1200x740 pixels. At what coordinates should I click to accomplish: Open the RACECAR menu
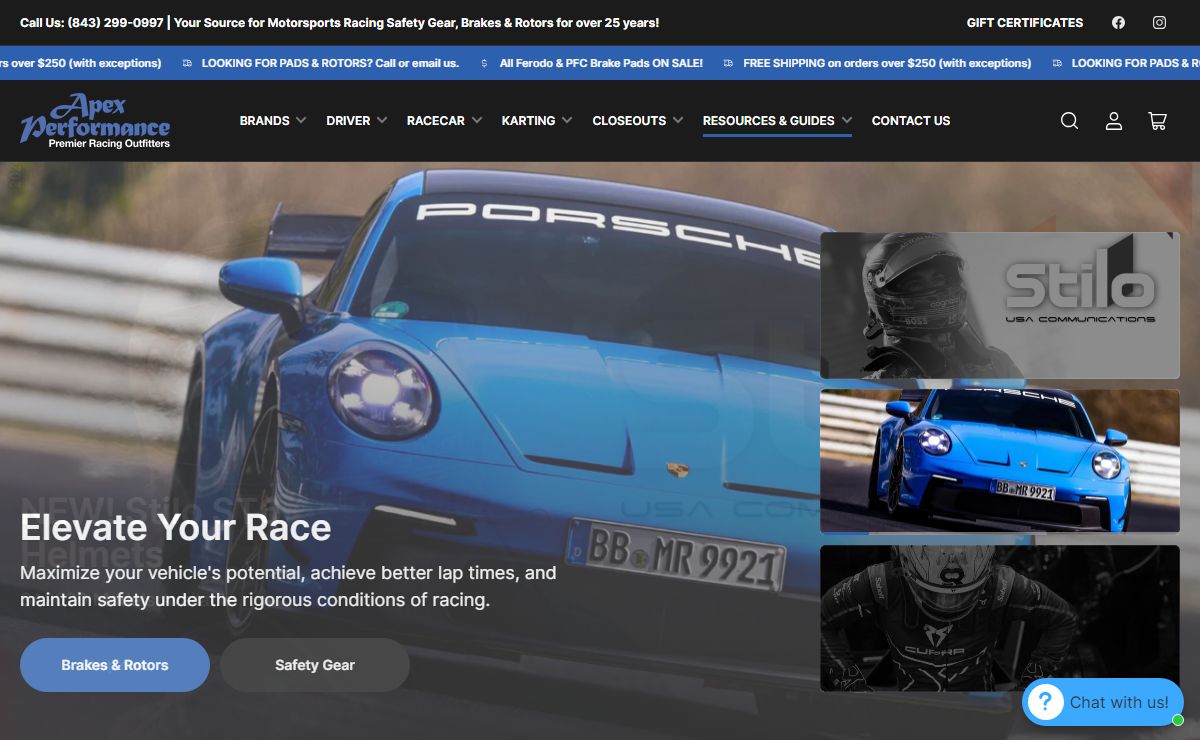click(x=436, y=120)
